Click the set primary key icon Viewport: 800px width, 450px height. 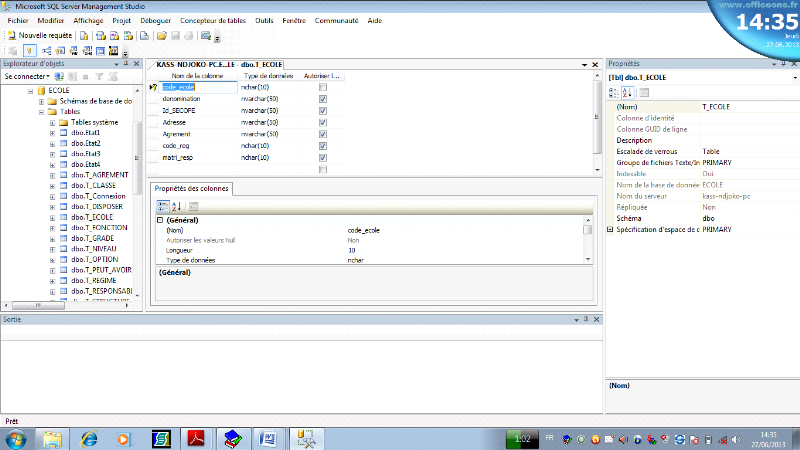pos(30,51)
